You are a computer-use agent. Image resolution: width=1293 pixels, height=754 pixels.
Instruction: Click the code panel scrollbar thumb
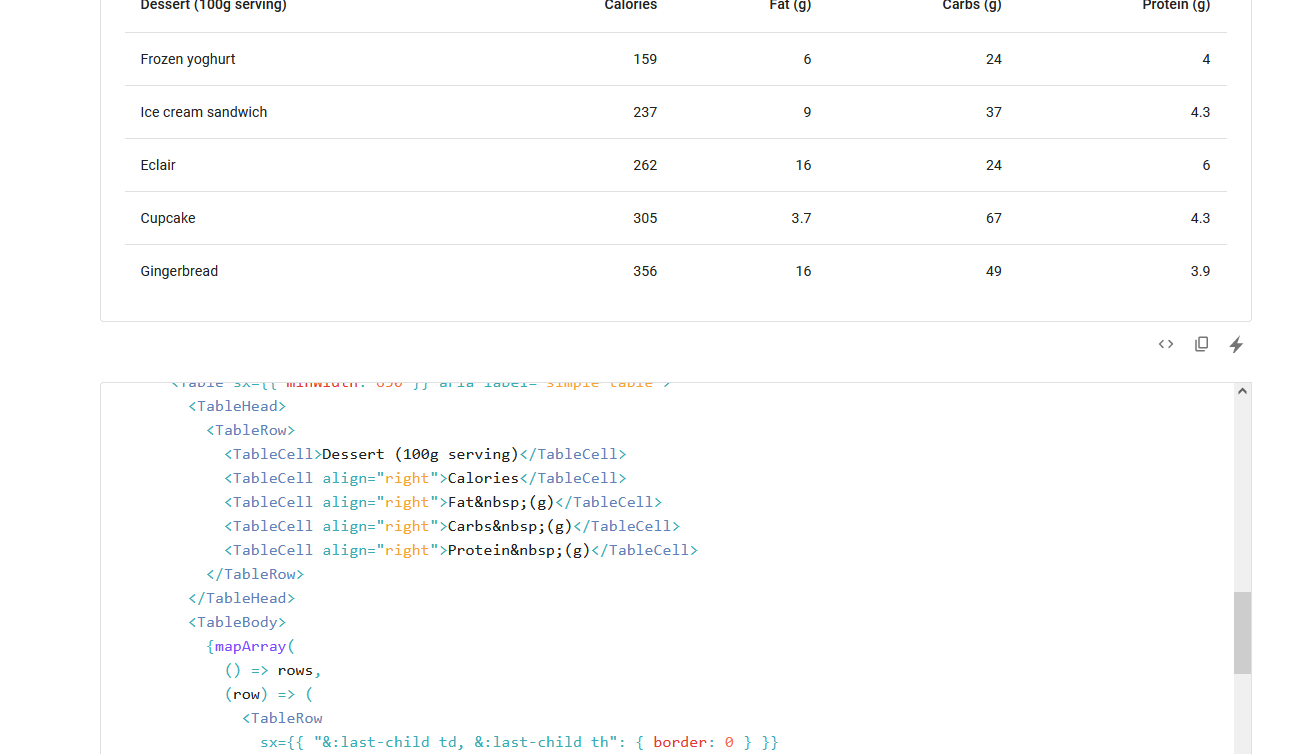coord(1242,633)
